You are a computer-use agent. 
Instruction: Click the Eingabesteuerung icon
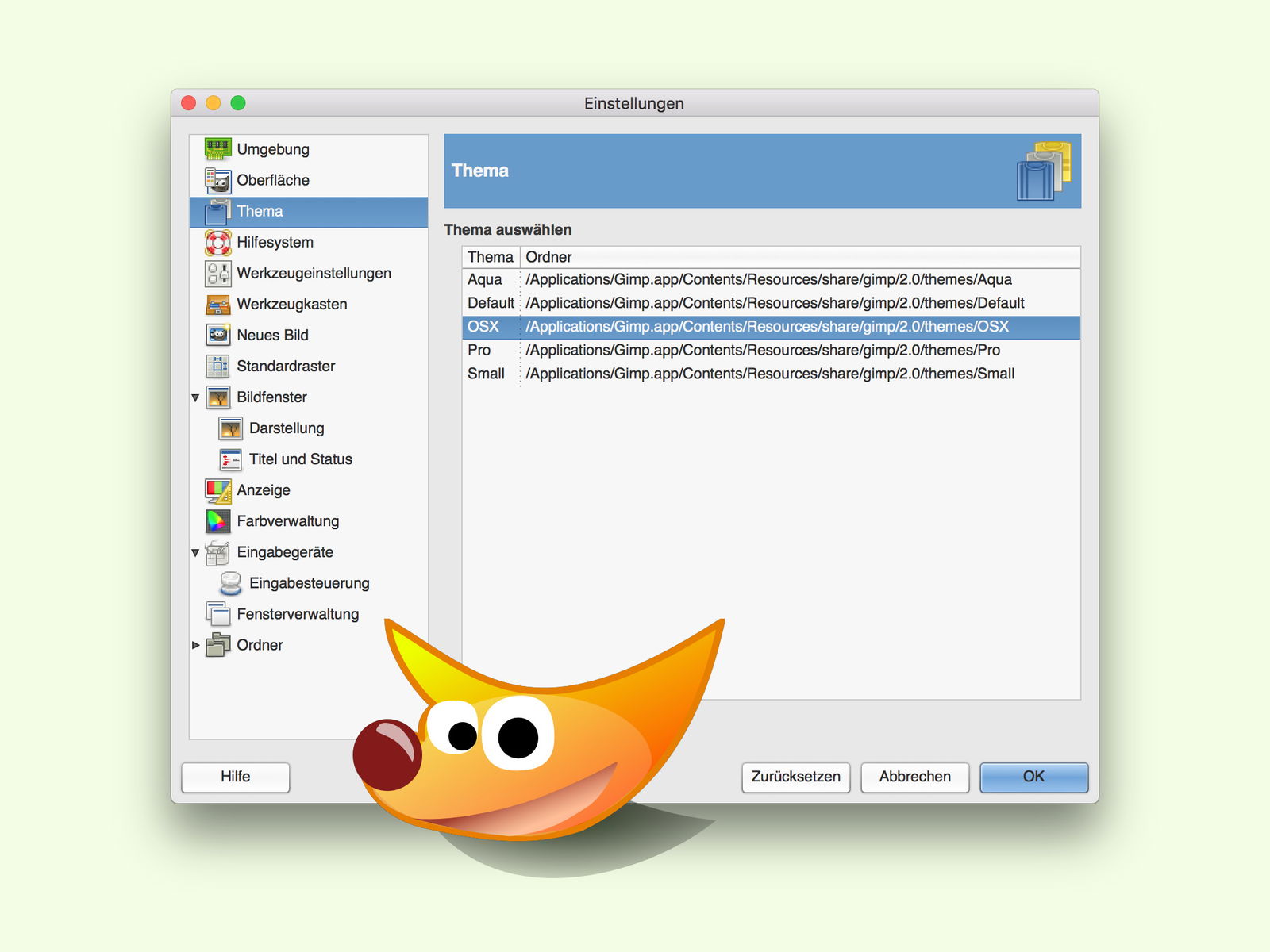pyautogui.click(x=230, y=583)
